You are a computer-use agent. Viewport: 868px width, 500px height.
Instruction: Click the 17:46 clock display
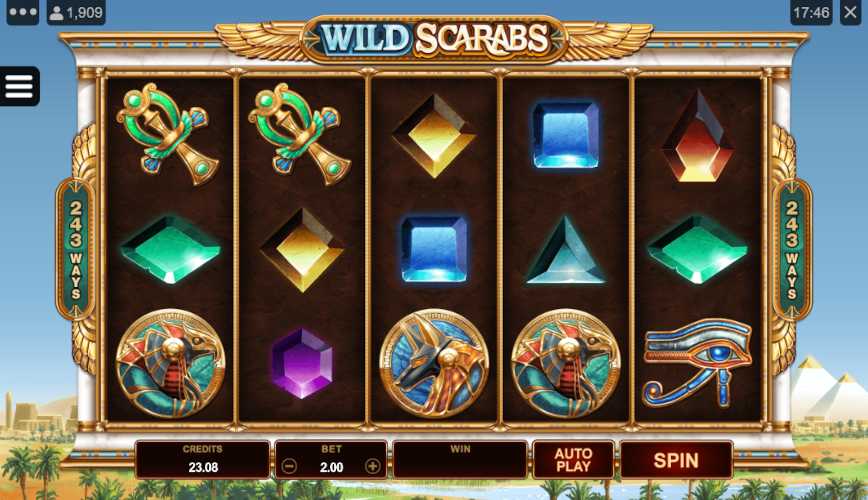coord(811,12)
